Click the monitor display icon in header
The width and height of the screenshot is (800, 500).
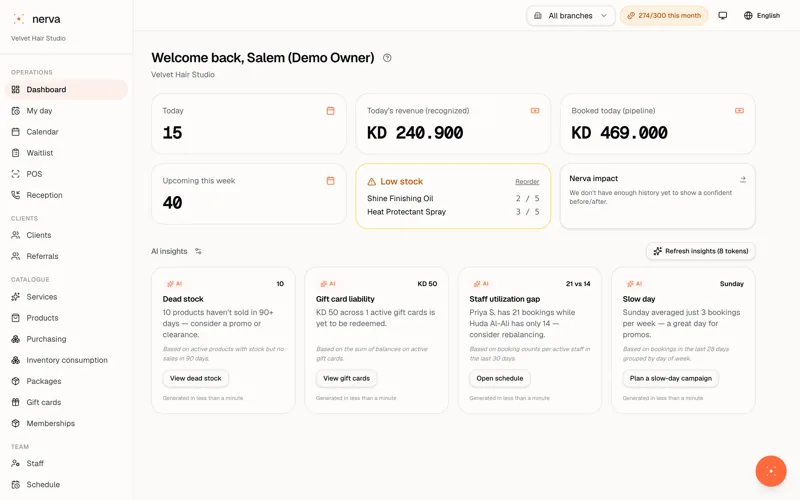tap(722, 16)
